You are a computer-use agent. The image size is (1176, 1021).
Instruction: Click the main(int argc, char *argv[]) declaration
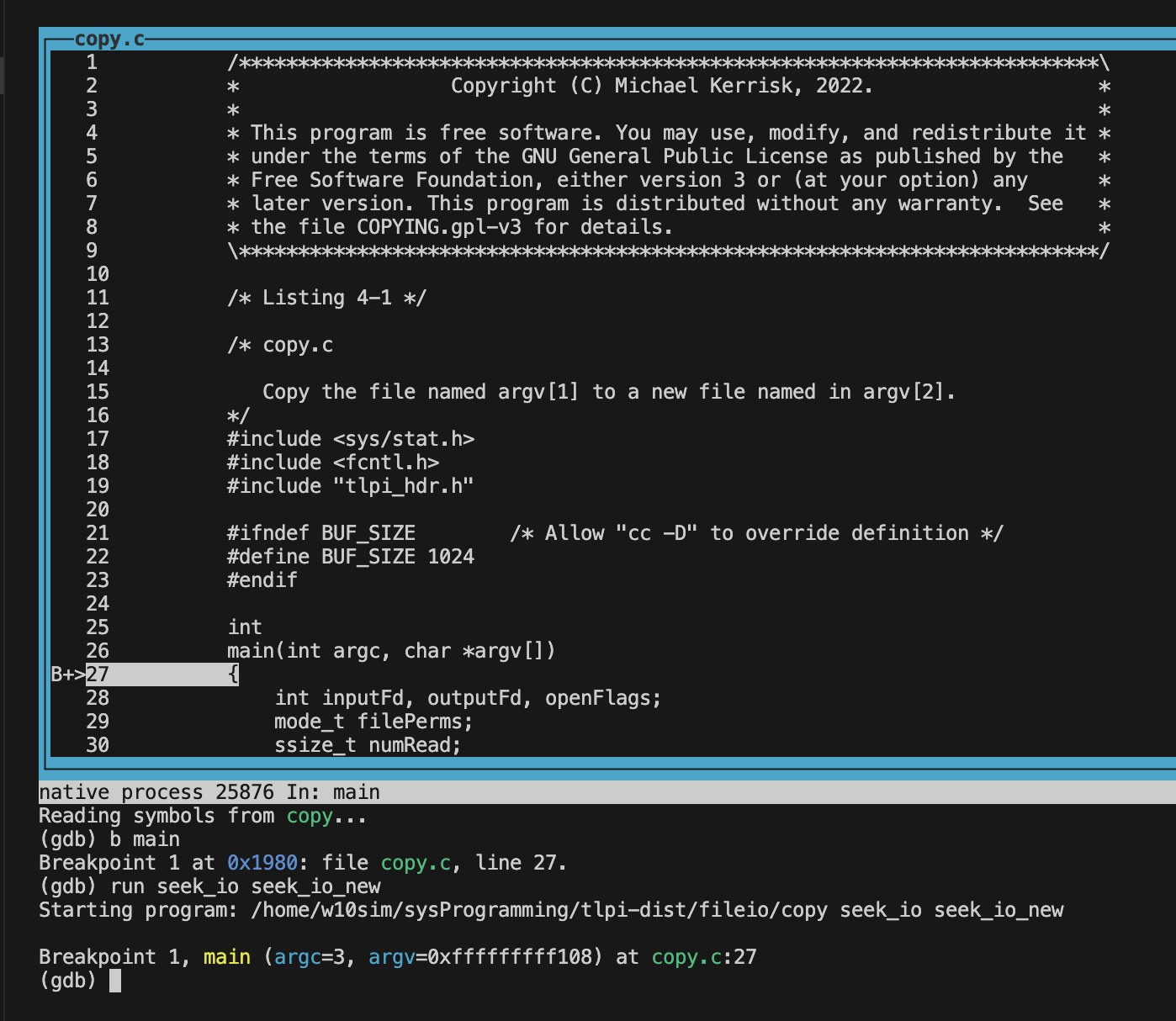(x=391, y=651)
